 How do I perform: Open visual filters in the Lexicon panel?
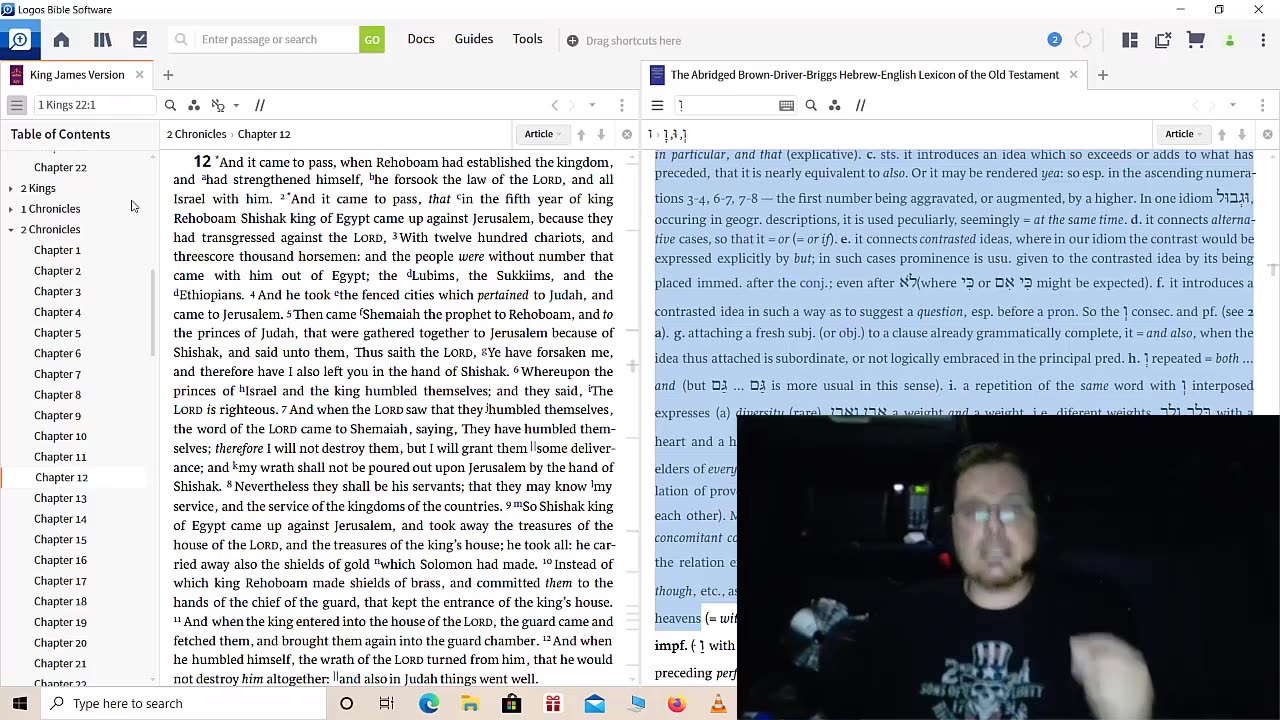coord(835,105)
